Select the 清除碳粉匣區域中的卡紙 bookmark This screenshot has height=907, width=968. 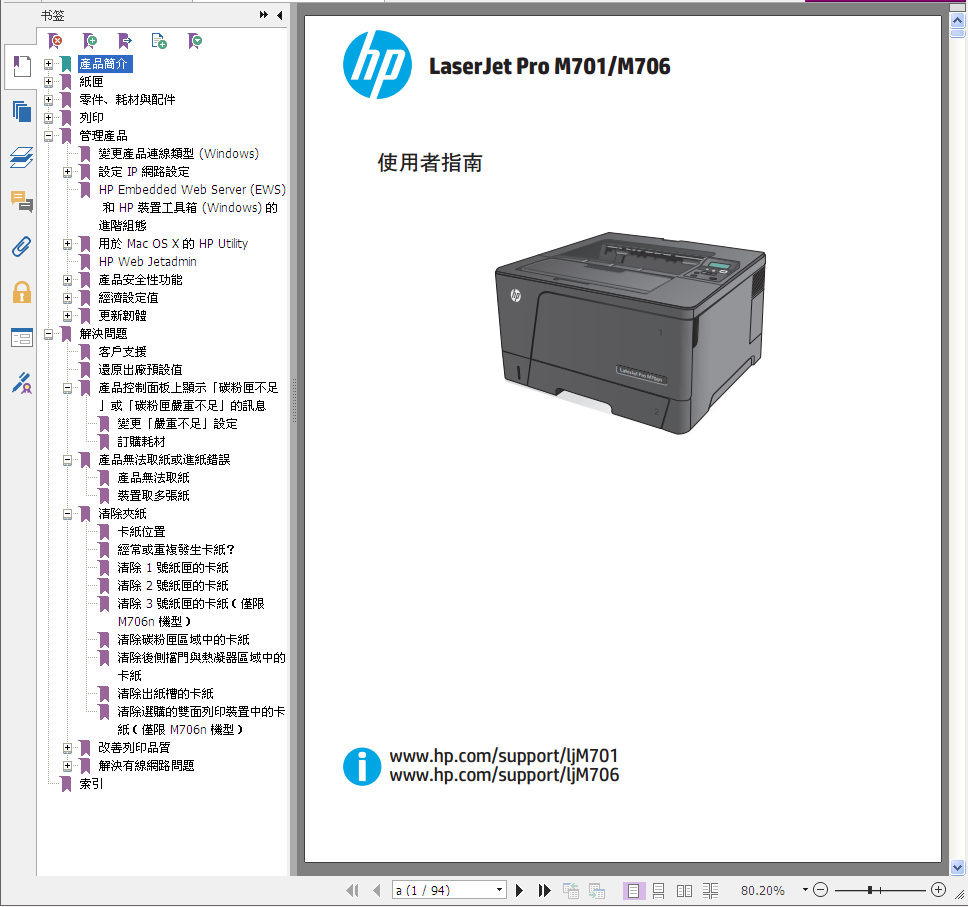click(x=183, y=640)
